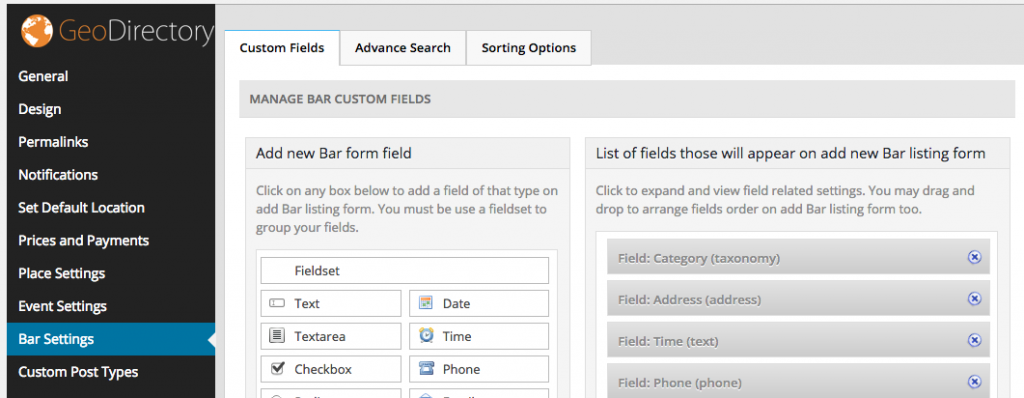Switch to the Custom Fields tab
Screen dimensions: 1024x398
tap(282, 48)
